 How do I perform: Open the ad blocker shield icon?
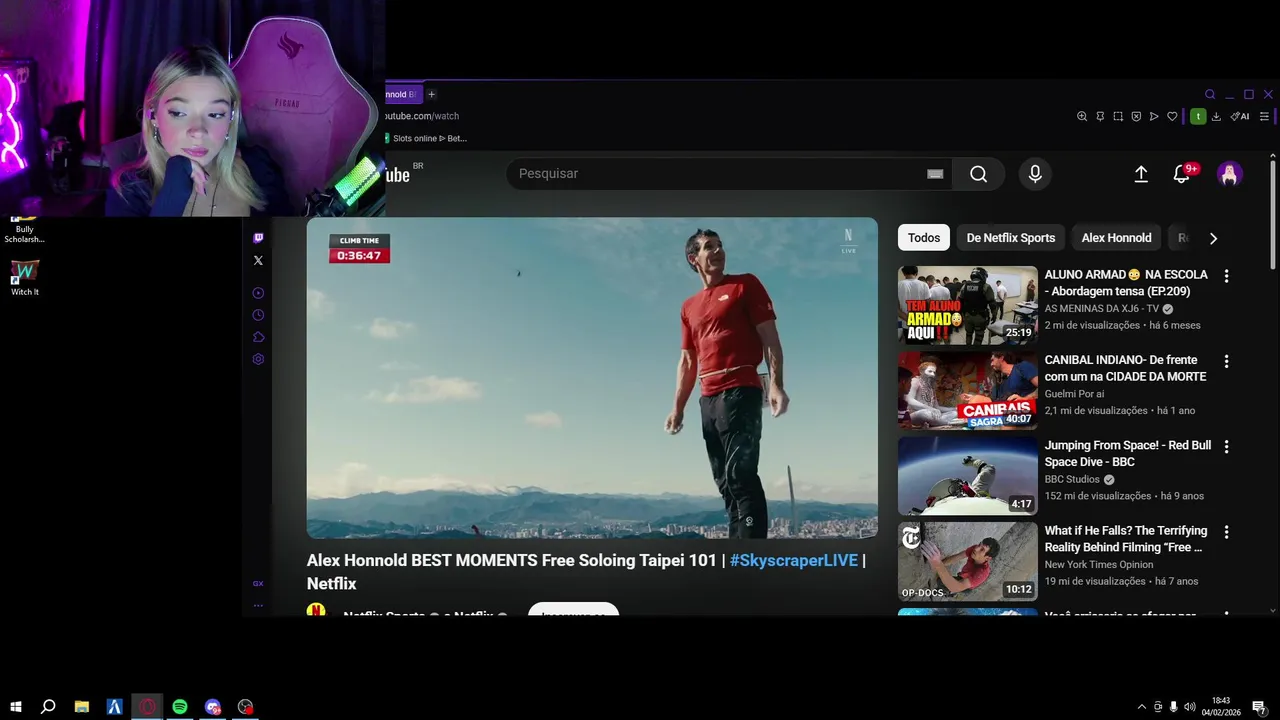point(1136,116)
